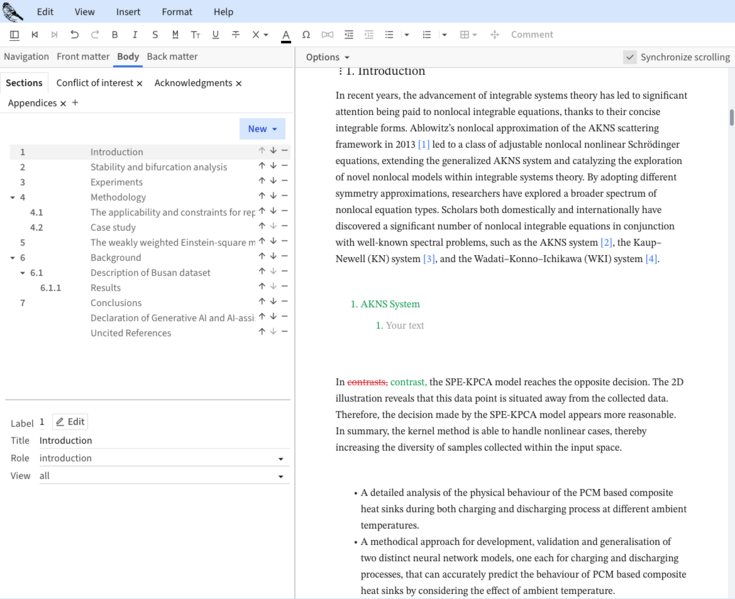The width and height of the screenshot is (735, 599).
Task: Click the move/cross arrows toolbar icon
Action: coord(495,35)
